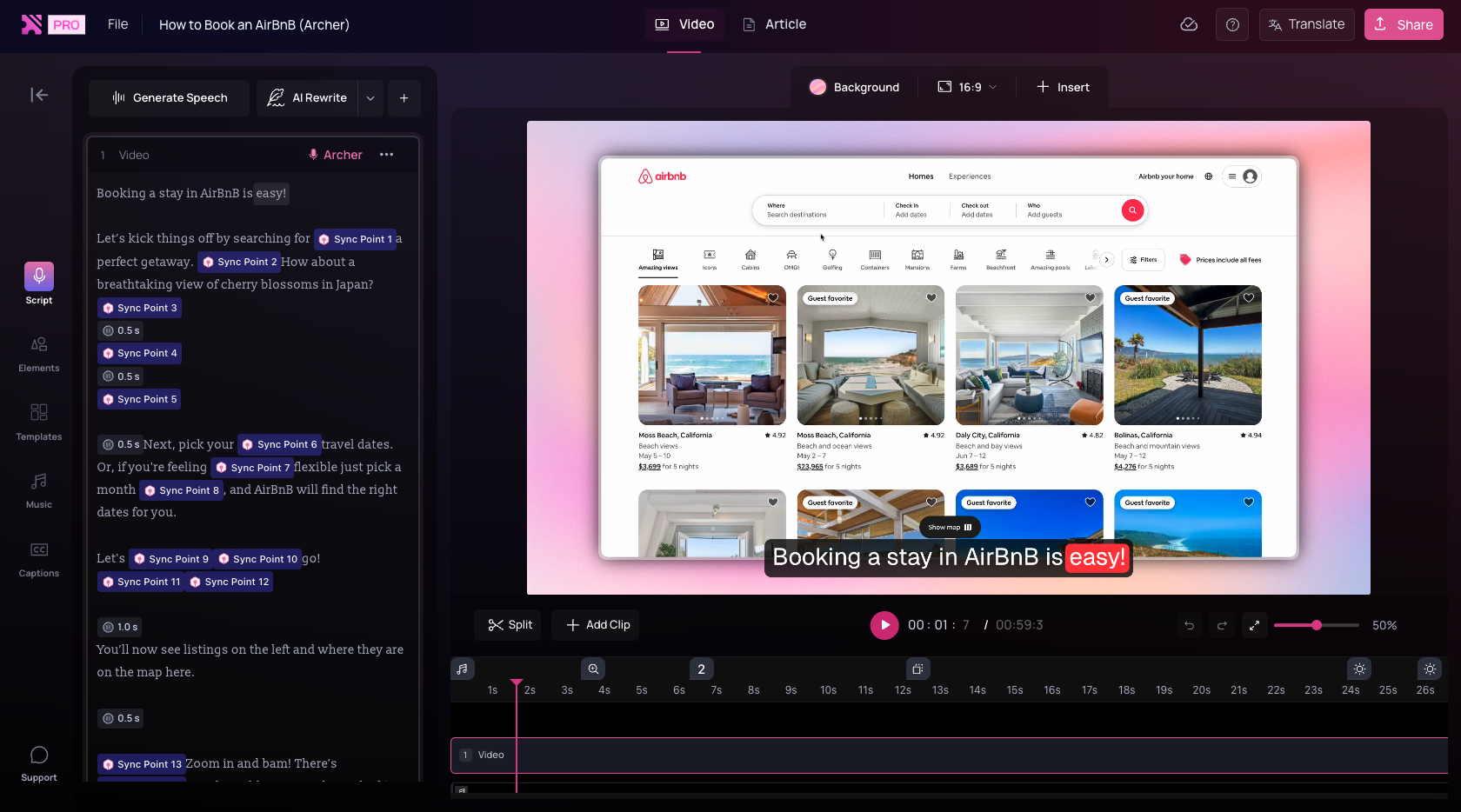The width and height of the screenshot is (1461, 812).
Task: Click 0.5 s pause before 'Next, pick your'
Action: click(x=120, y=444)
